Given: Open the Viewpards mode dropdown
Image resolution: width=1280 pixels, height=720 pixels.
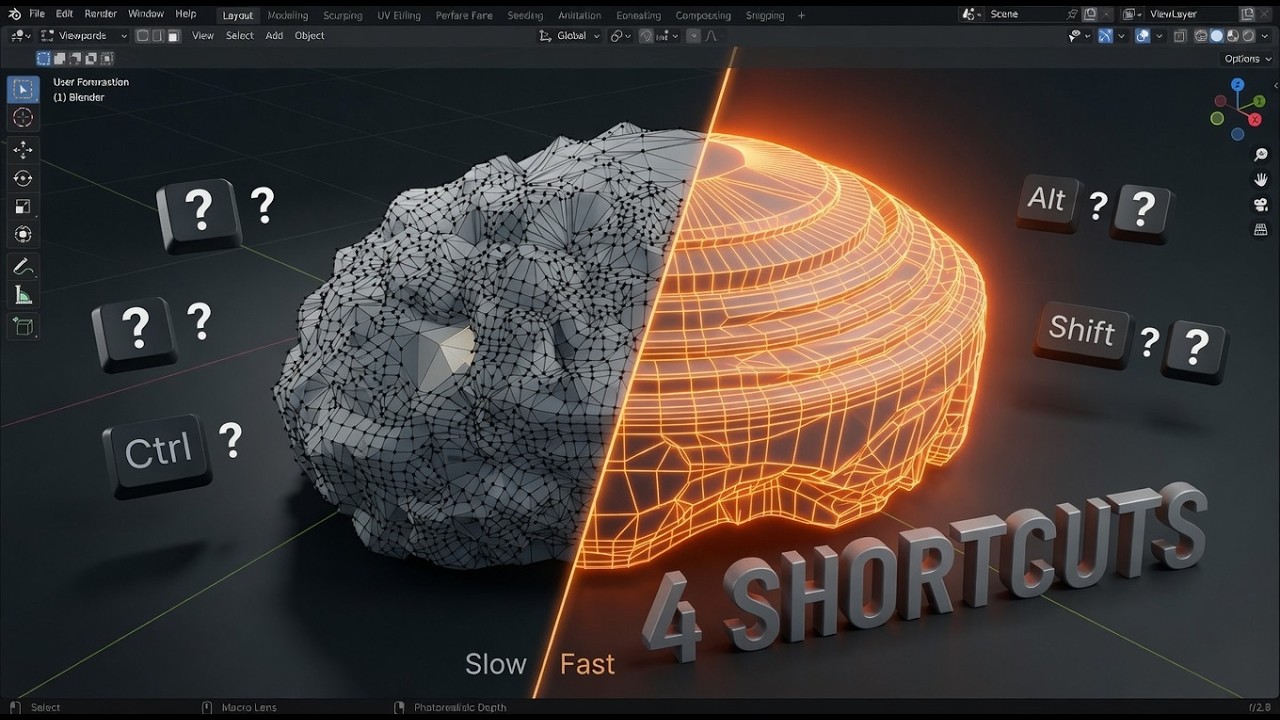Looking at the screenshot, I should [84, 36].
